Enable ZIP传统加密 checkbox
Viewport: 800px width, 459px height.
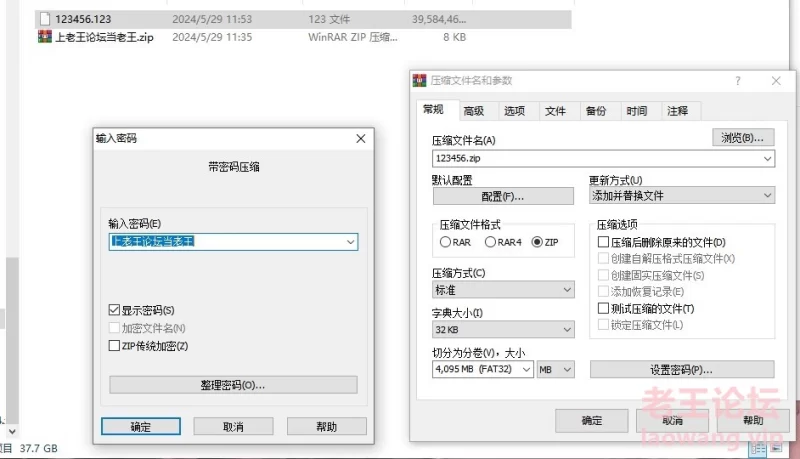point(114,346)
